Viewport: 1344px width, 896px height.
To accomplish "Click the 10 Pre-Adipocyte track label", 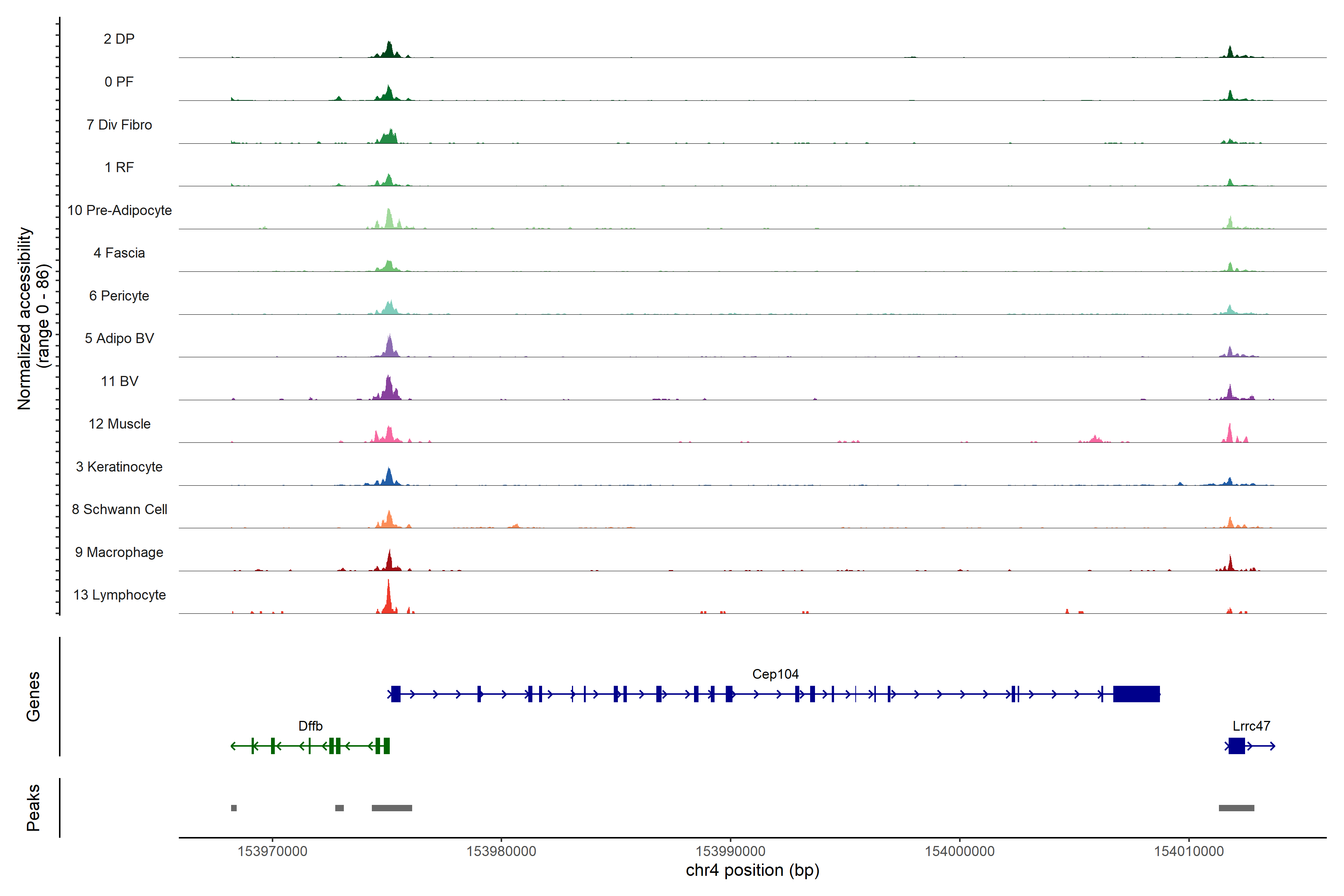I will tap(119, 210).
